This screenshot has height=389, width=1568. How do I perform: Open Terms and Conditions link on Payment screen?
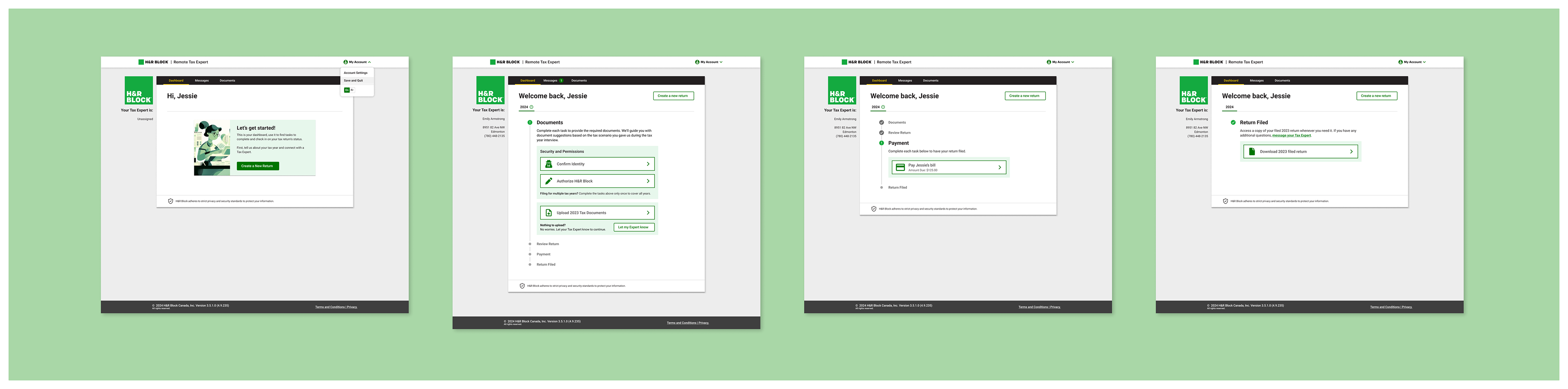pyautogui.click(x=1040, y=307)
